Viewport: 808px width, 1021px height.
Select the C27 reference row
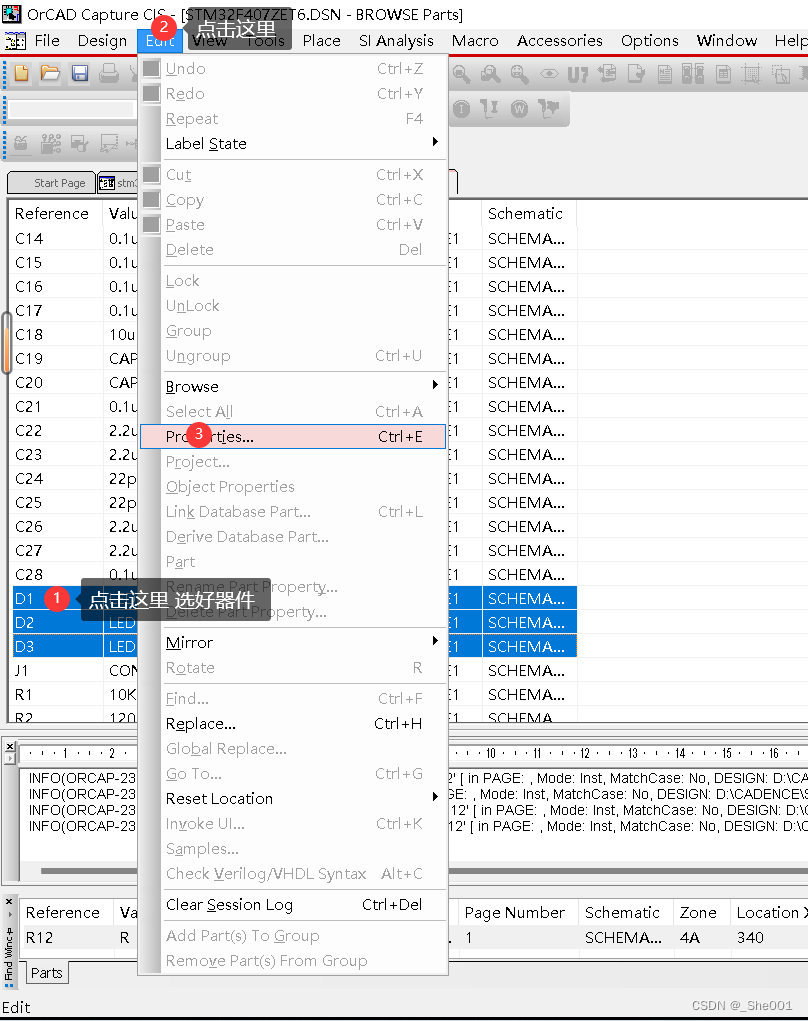(x=29, y=551)
